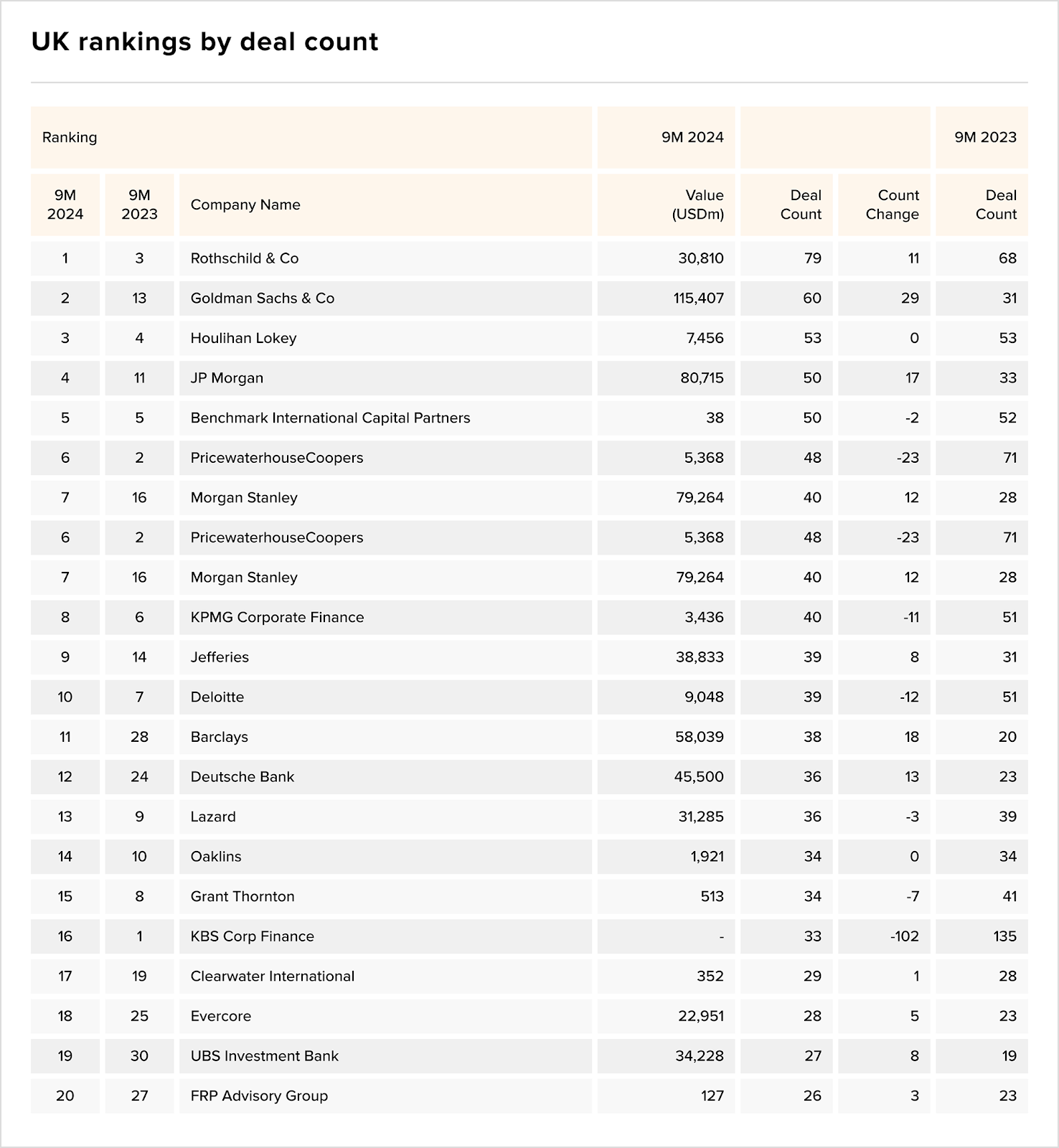Click FRP Advisory Group company name

259,1096
